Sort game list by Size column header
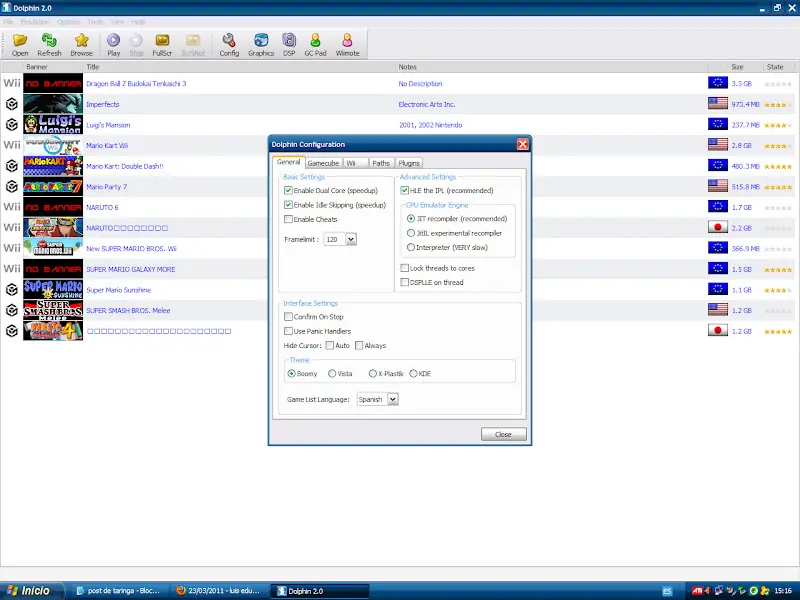This screenshot has width=800, height=600. pyautogui.click(x=745, y=67)
